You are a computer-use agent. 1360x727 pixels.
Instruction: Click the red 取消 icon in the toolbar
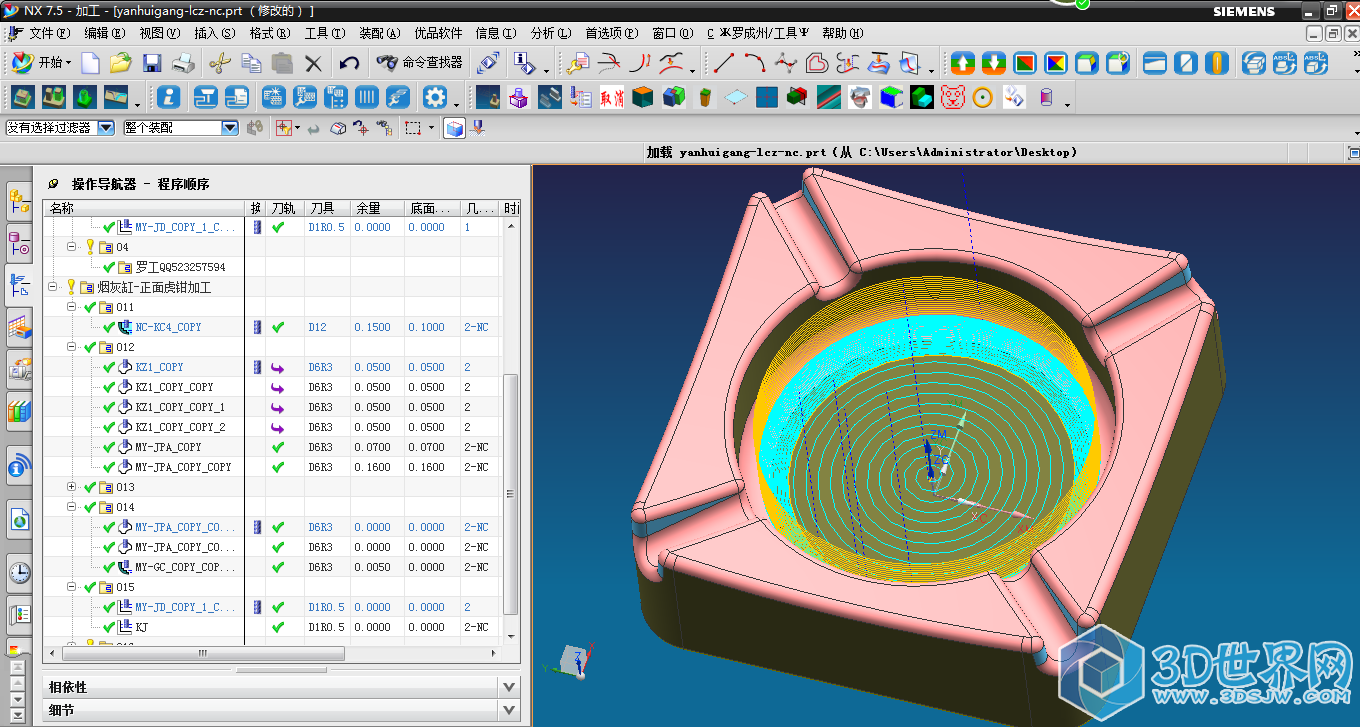point(611,97)
